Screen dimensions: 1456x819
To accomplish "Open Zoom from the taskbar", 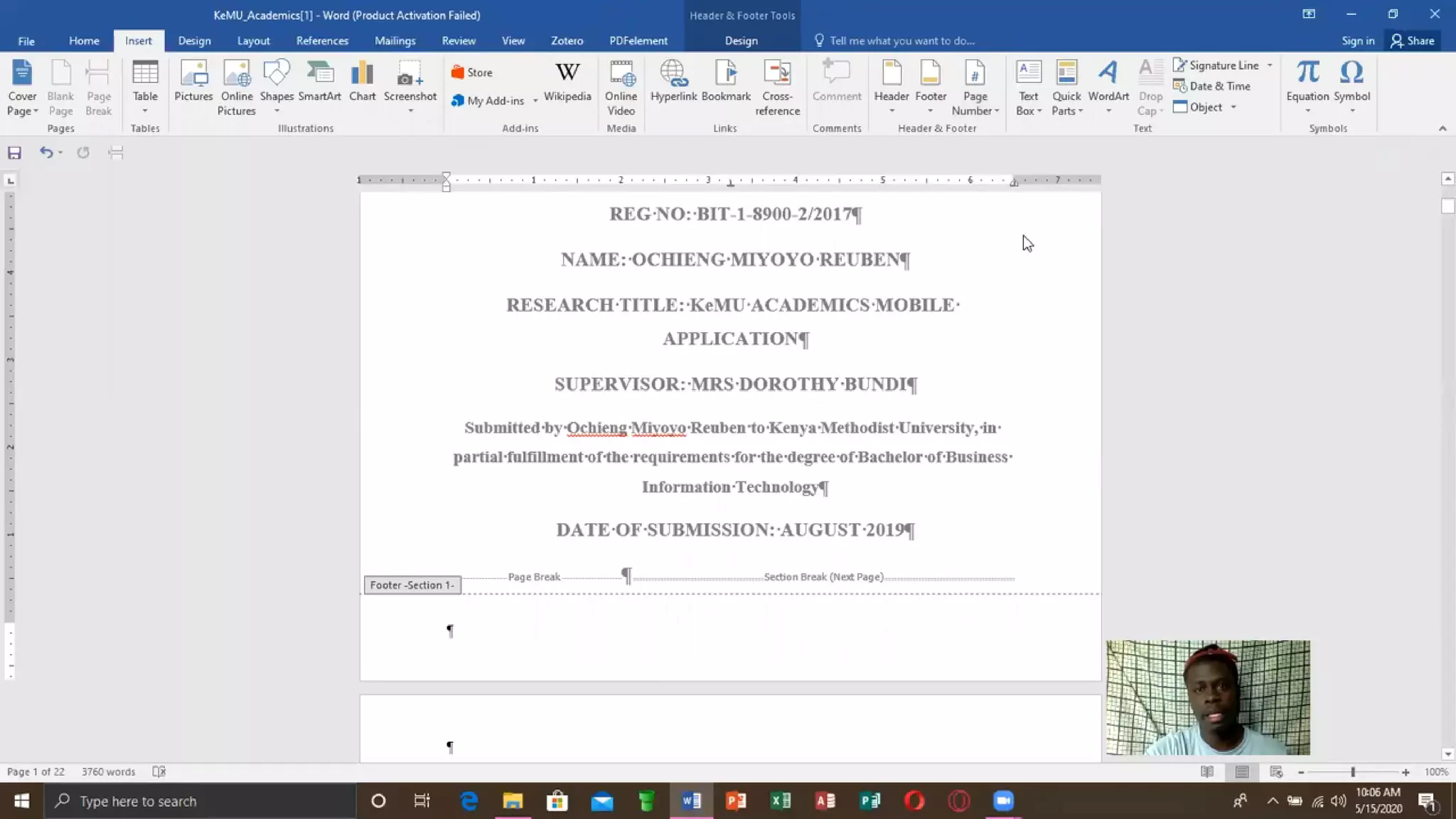I will coord(1003,801).
